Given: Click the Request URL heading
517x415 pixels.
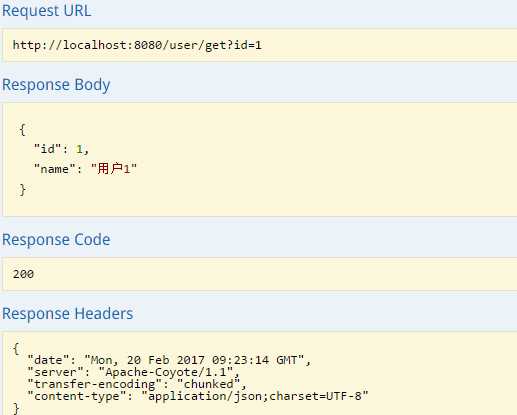Looking at the screenshot, I should [x=46, y=11].
